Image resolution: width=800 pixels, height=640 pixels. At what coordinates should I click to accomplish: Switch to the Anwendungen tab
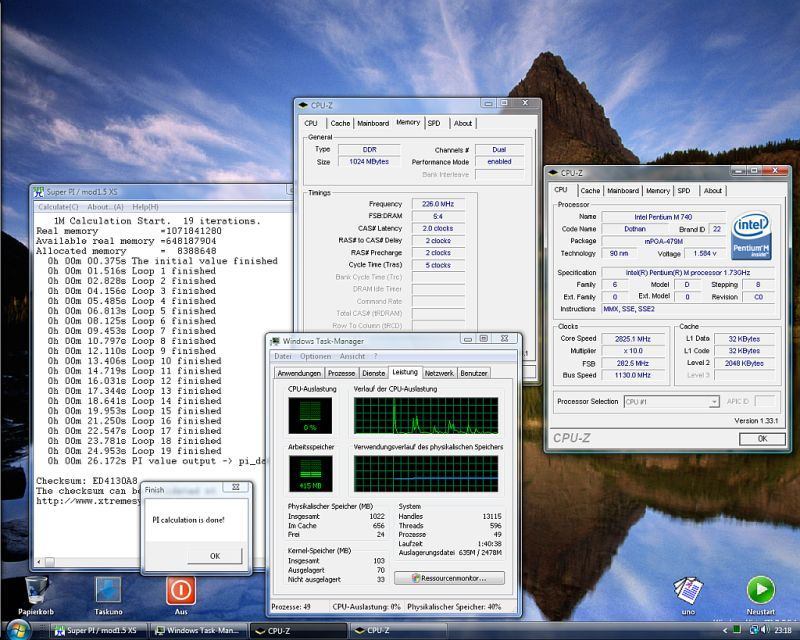click(299, 373)
